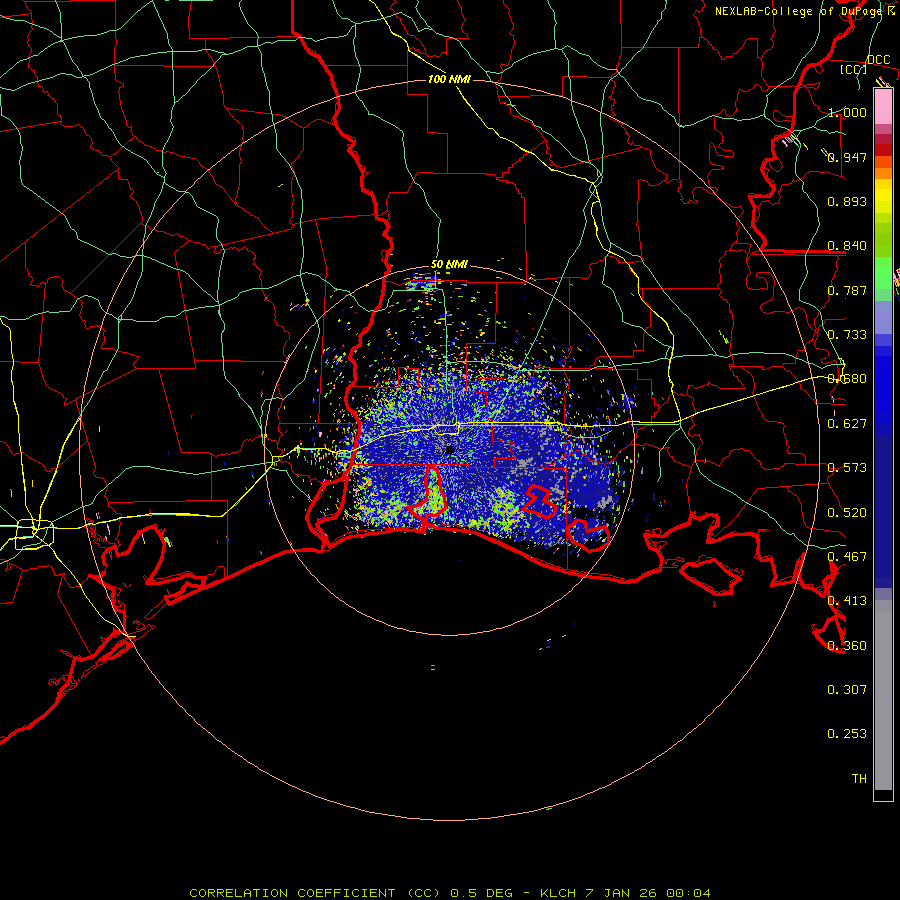The image size is (900, 900).
Task: Click the [CC] product label above color bar
Action: pyautogui.click(x=854, y=69)
